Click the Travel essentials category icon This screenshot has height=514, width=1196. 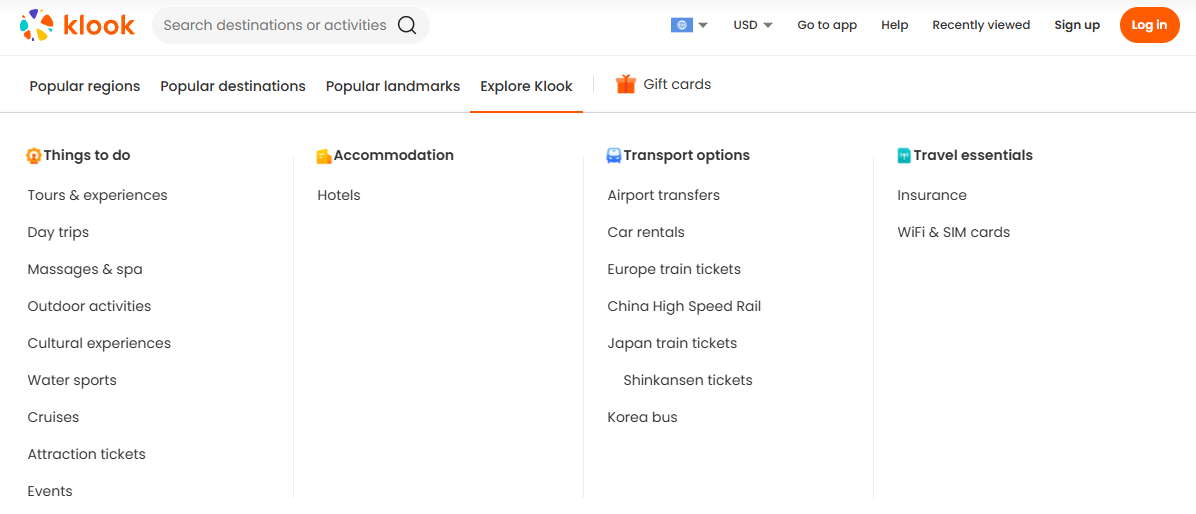click(904, 156)
